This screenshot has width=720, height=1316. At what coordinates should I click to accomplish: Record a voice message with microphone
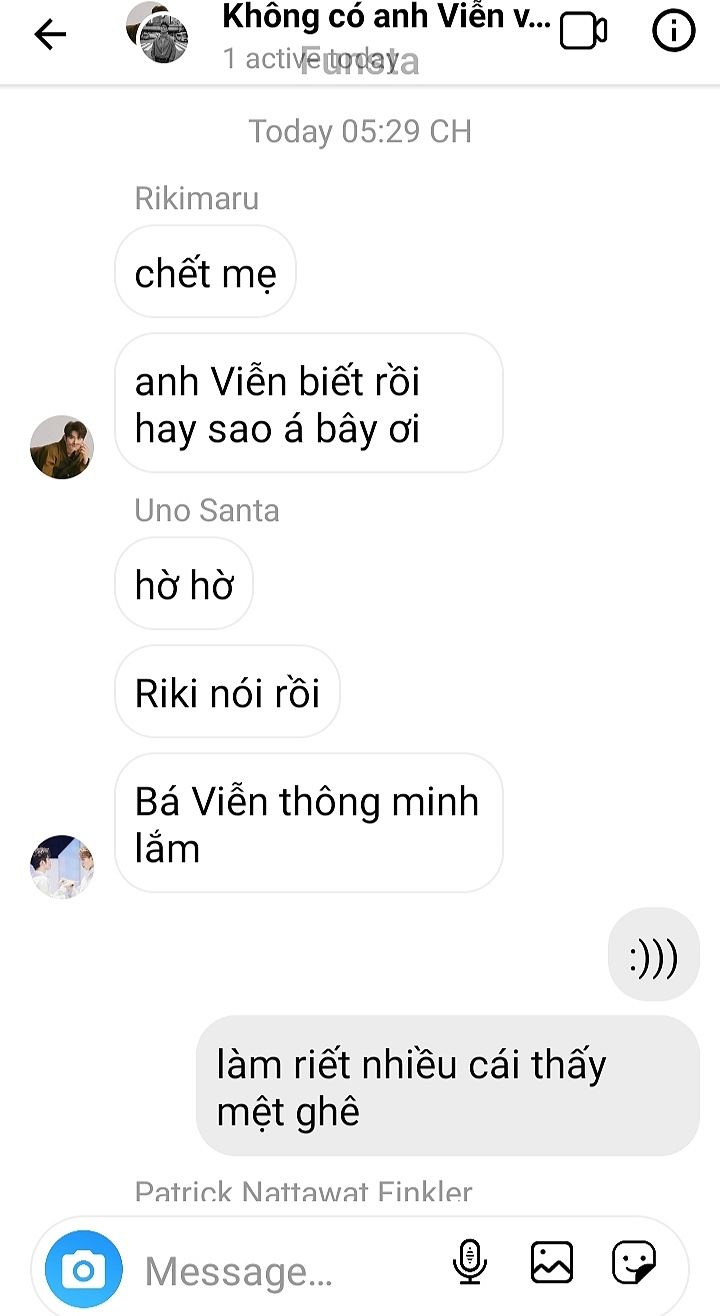[469, 1261]
